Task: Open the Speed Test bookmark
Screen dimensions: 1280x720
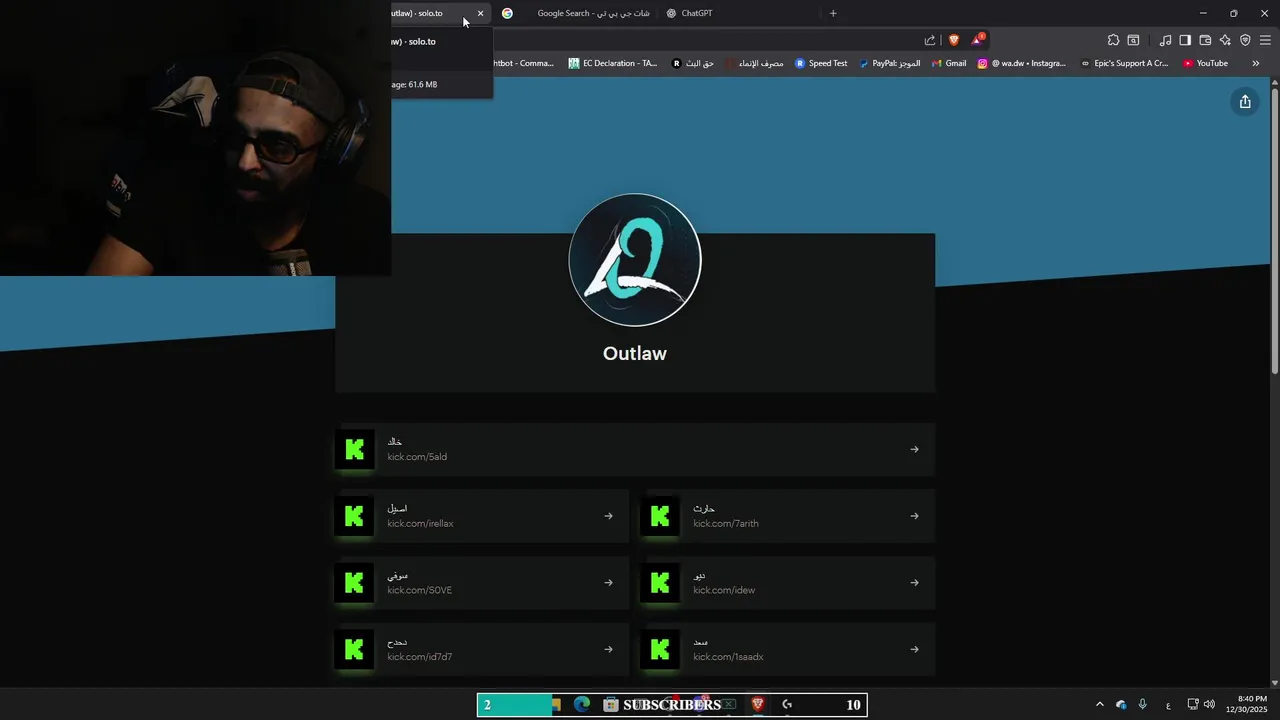Action: coord(821,63)
